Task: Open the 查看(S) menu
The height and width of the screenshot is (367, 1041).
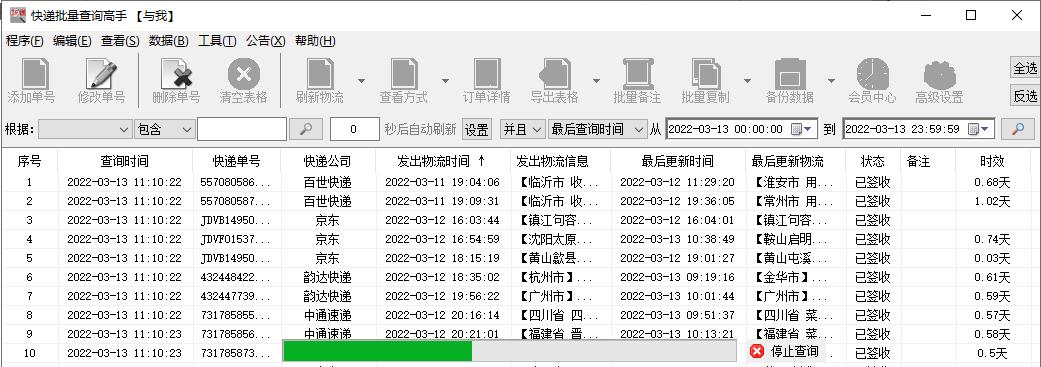Action: coord(120,40)
